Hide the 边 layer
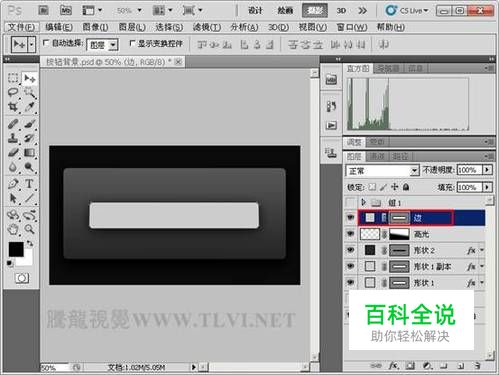Viewport: 499px width, 375px height. [350, 218]
